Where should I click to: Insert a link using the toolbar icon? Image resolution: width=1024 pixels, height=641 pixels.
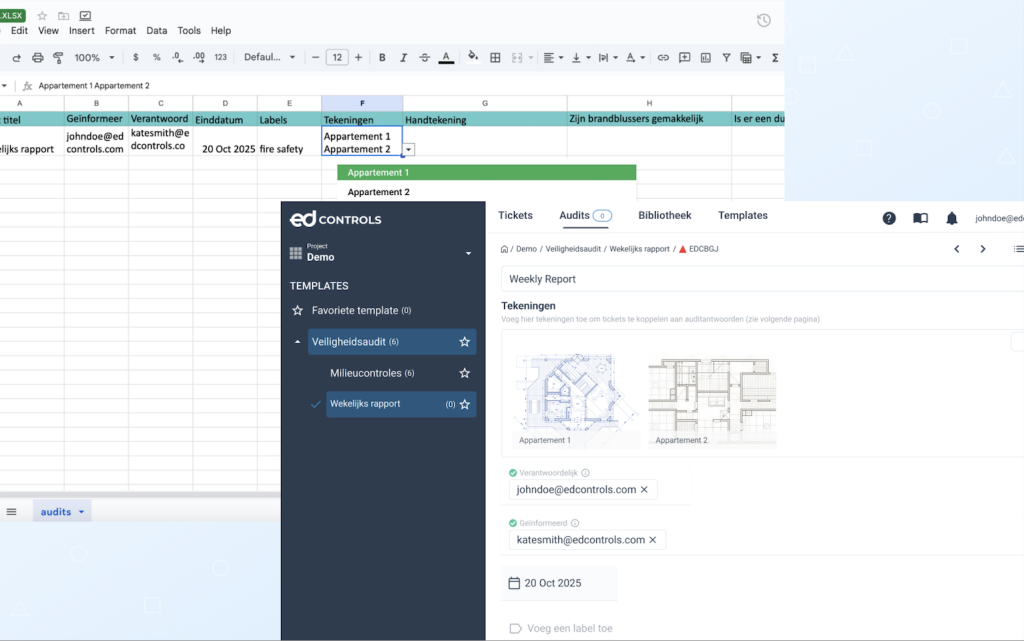click(662, 58)
